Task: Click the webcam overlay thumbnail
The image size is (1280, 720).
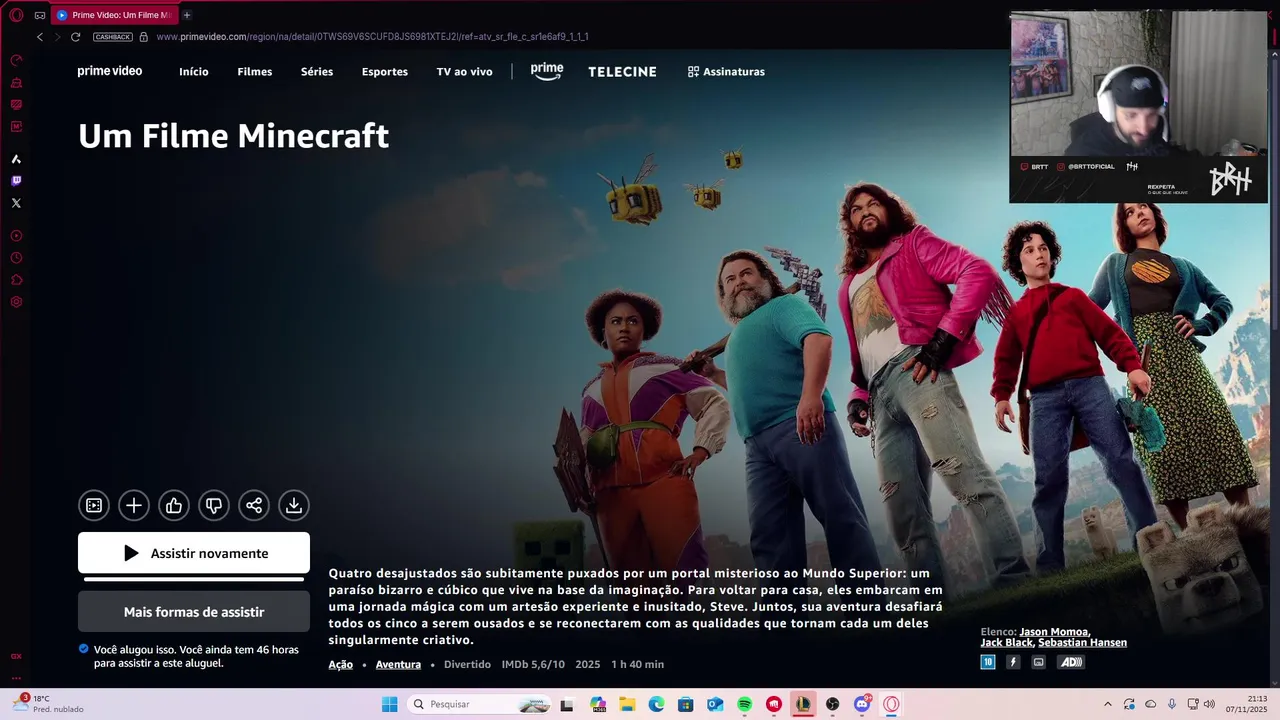Action: [x=1139, y=108]
